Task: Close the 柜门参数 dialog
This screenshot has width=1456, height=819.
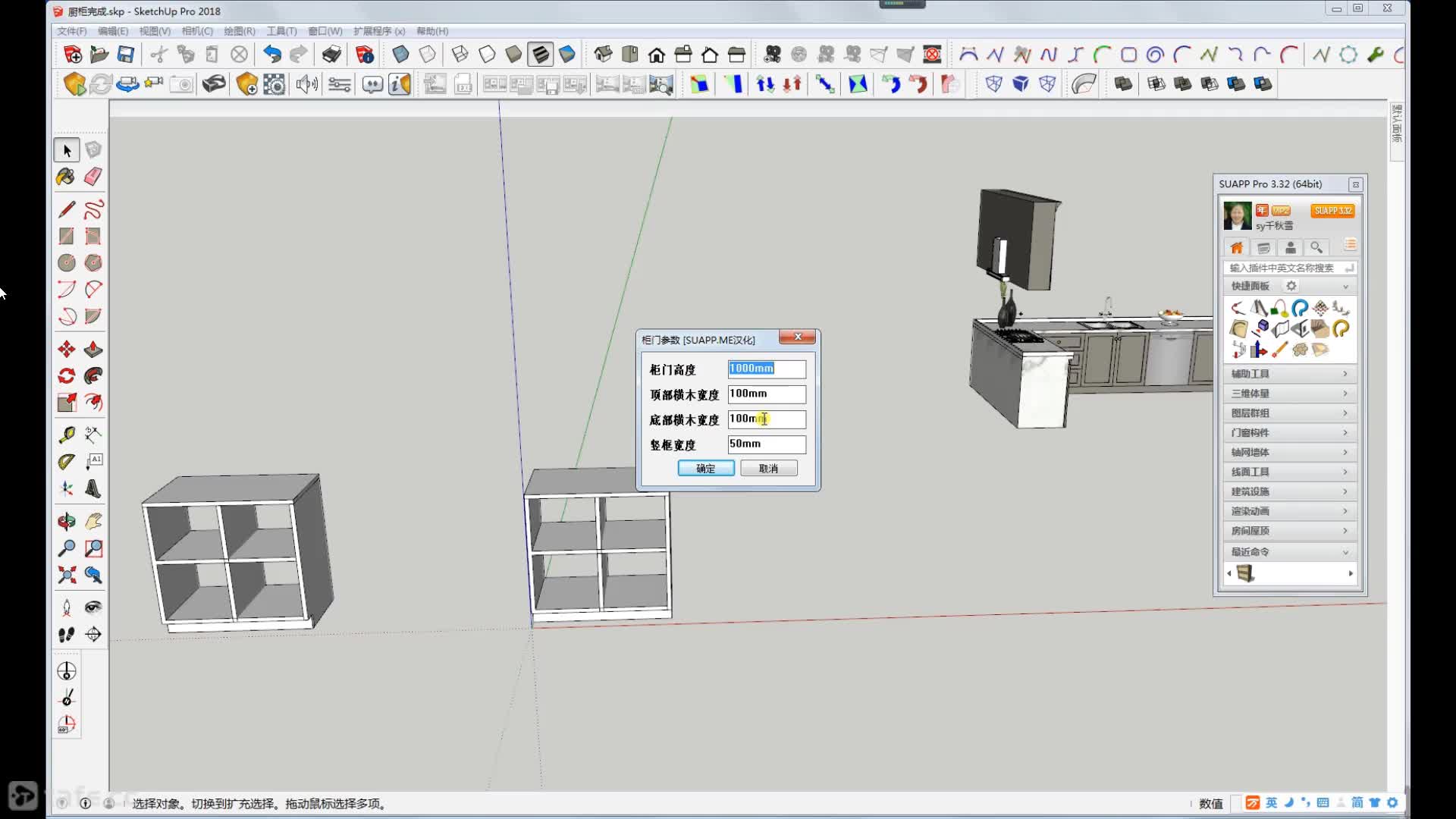Action: [798, 337]
